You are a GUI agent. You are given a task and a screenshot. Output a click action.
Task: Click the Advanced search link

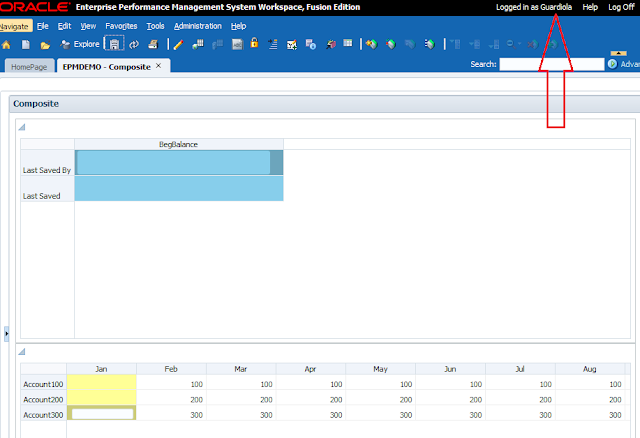630,64
